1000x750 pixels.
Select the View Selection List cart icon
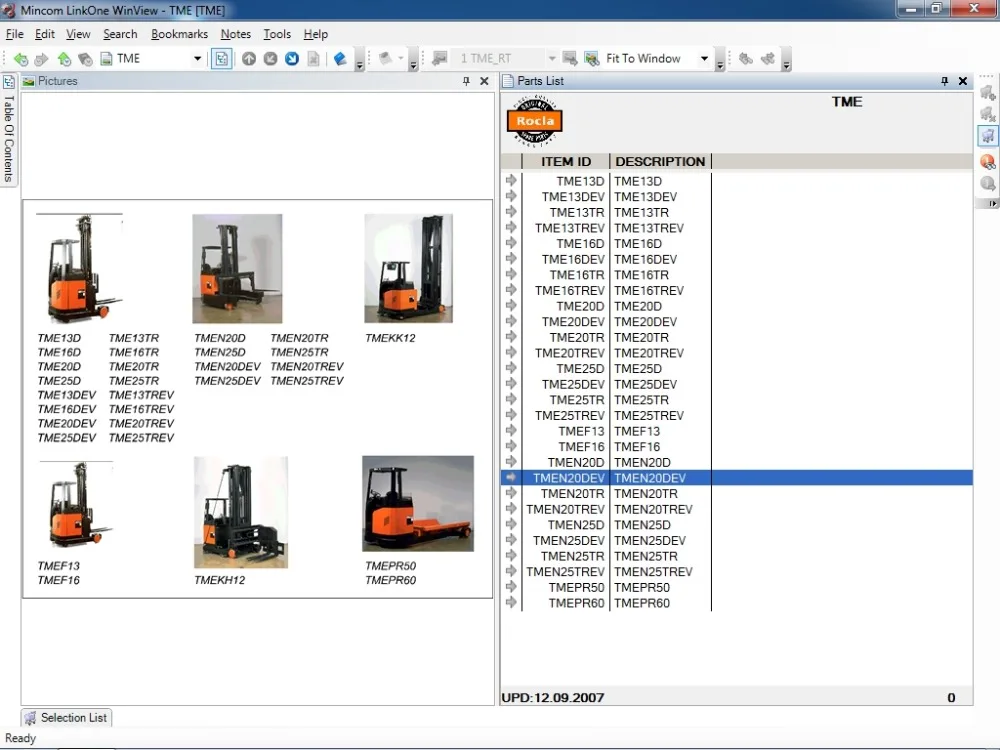[x=987, y=137]
